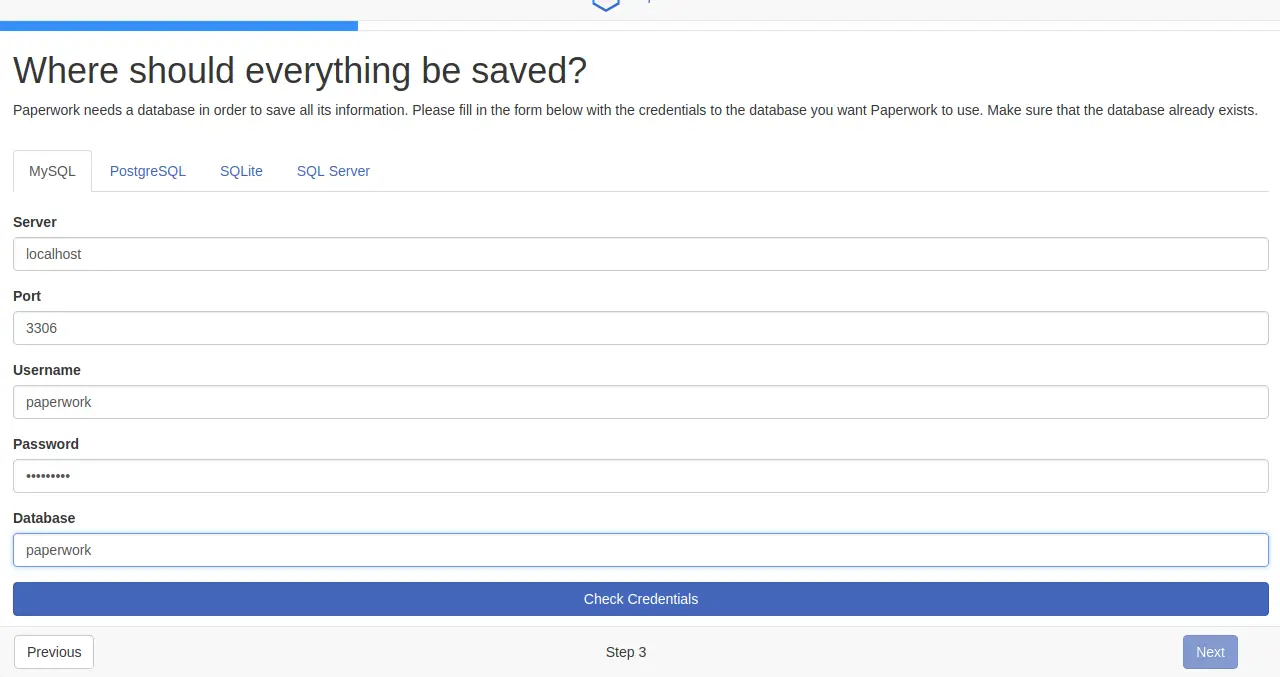Click the Next button
The width and height of the screenshot is (1280, 677).
pyautogui.click(x=1210, y=652)
